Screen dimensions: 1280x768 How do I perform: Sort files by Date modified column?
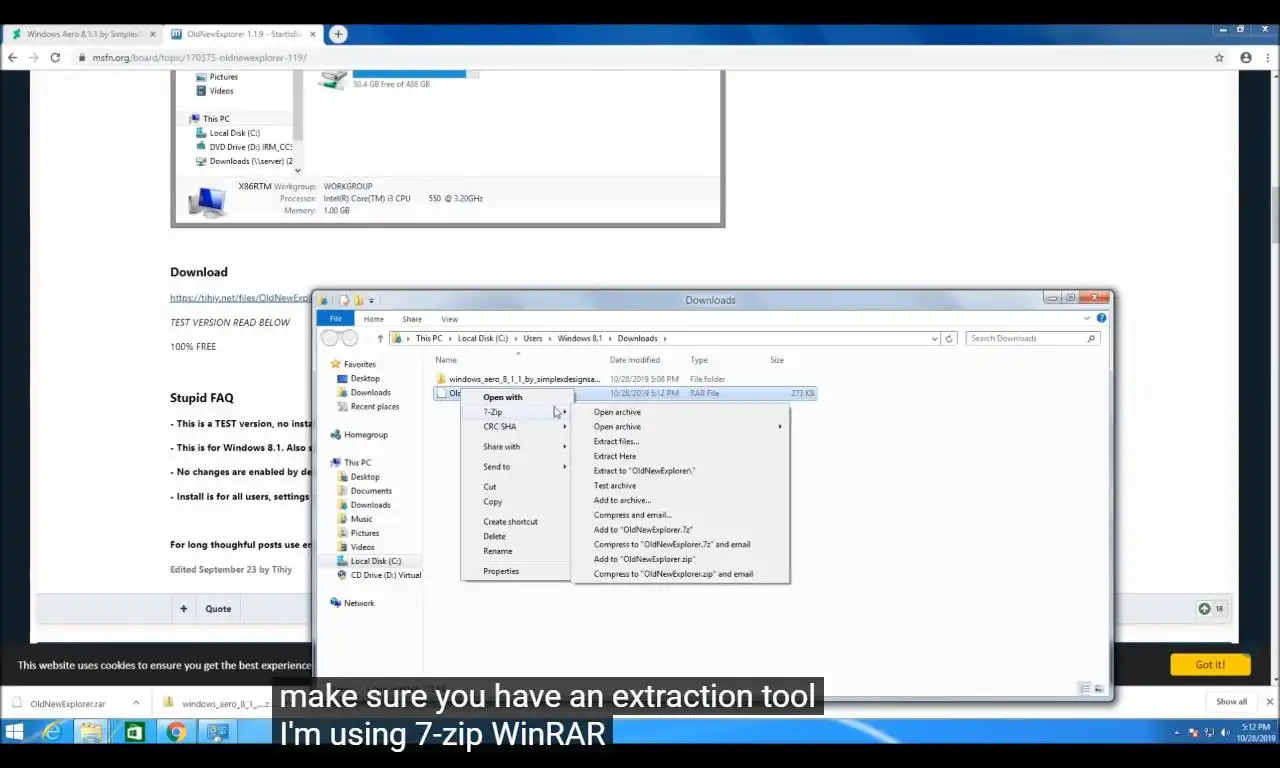click(x=635, y=360)
